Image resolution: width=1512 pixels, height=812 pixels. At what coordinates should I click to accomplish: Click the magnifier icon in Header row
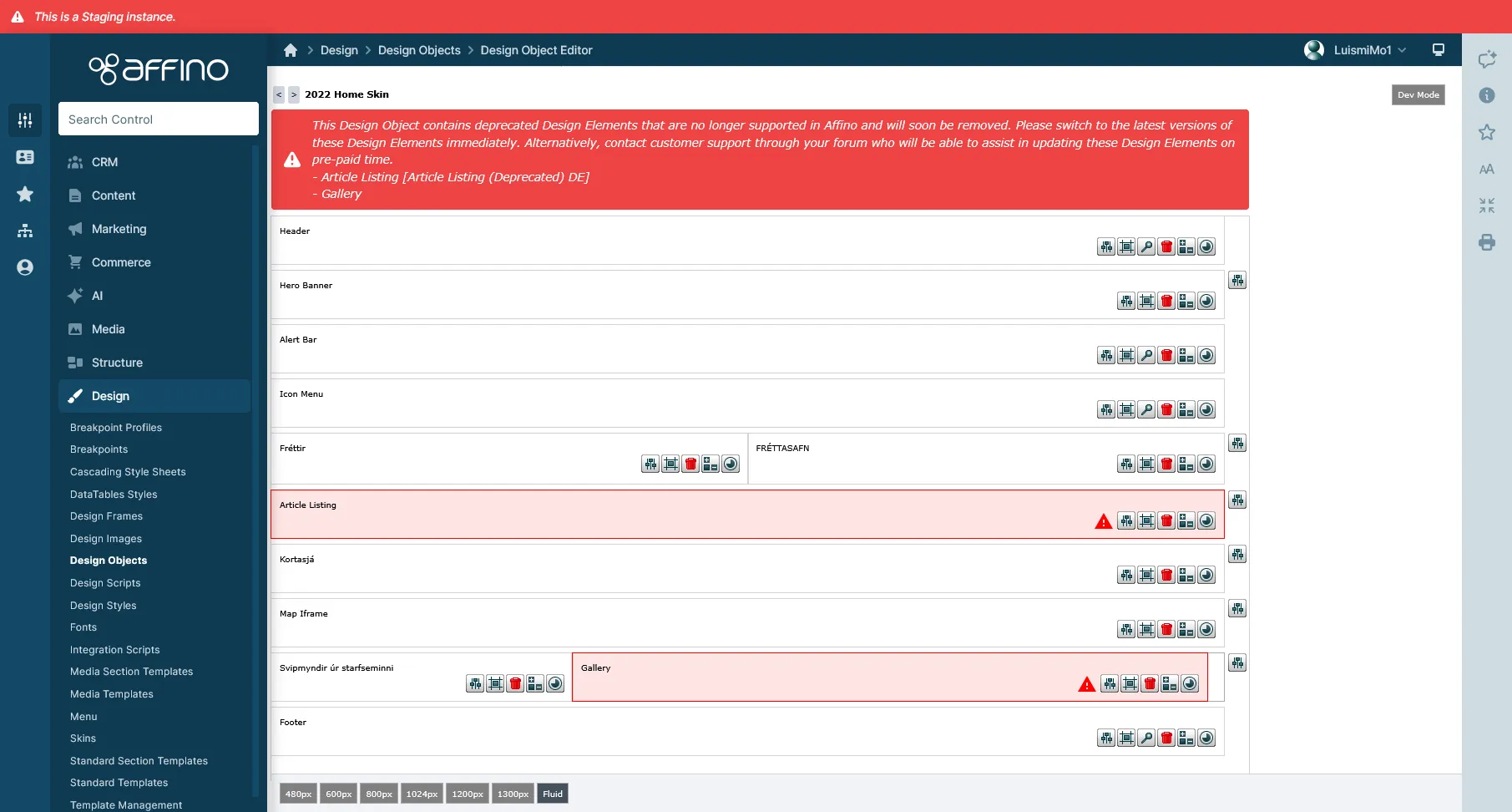1146,246
